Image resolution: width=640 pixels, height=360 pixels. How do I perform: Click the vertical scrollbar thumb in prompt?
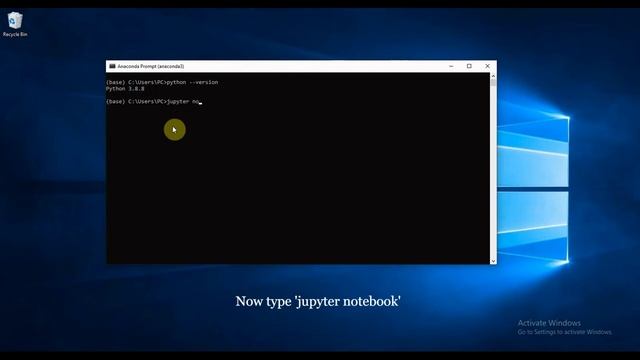493,83
